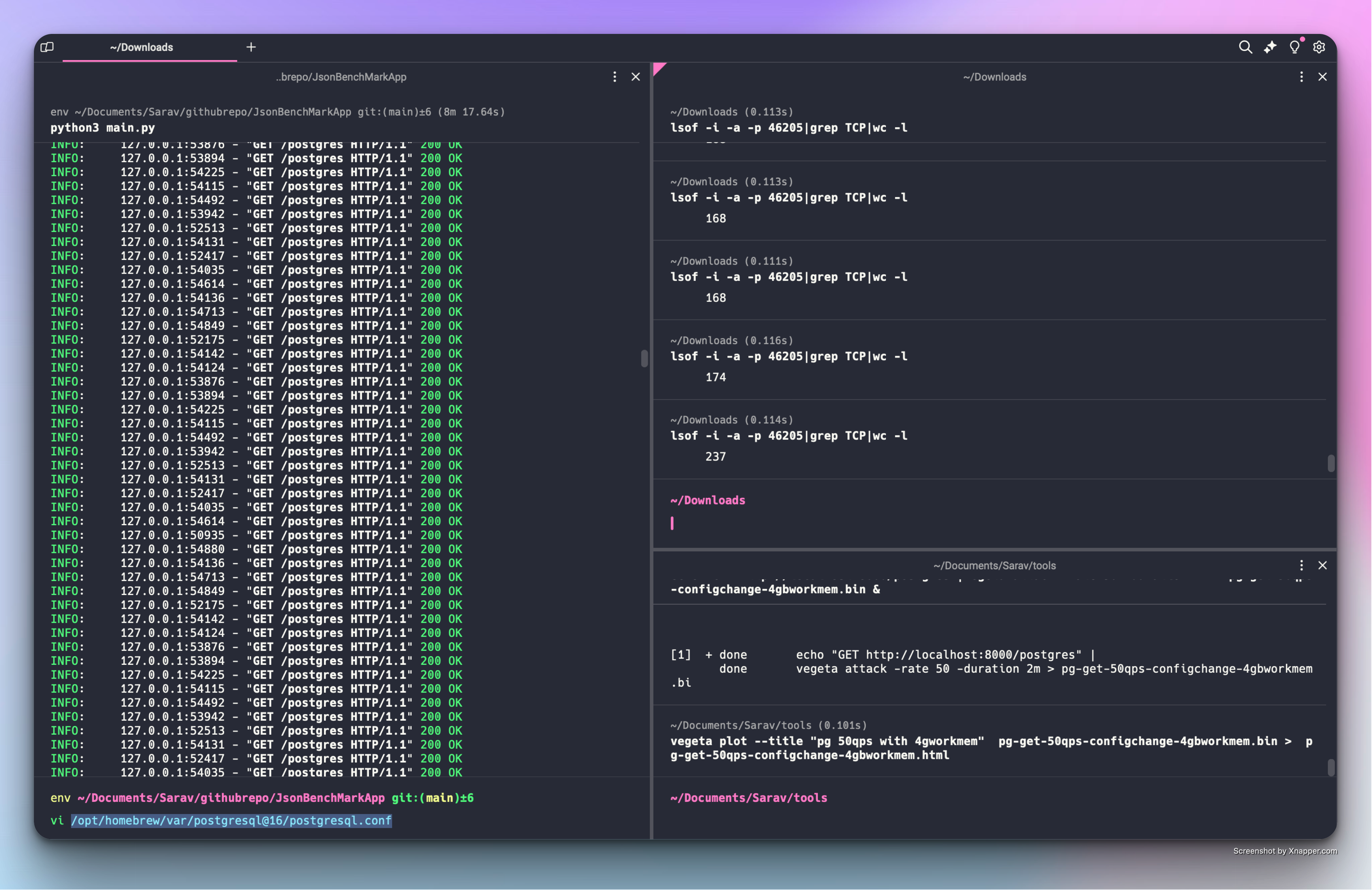Click the '~/Downloads' right pane title

pos(994,77)
